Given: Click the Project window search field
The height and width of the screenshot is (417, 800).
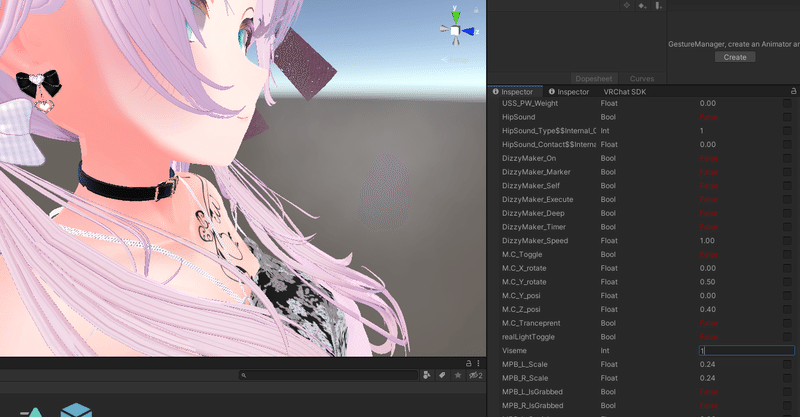Looking at the screenshot, I should [x=328, y=375].
